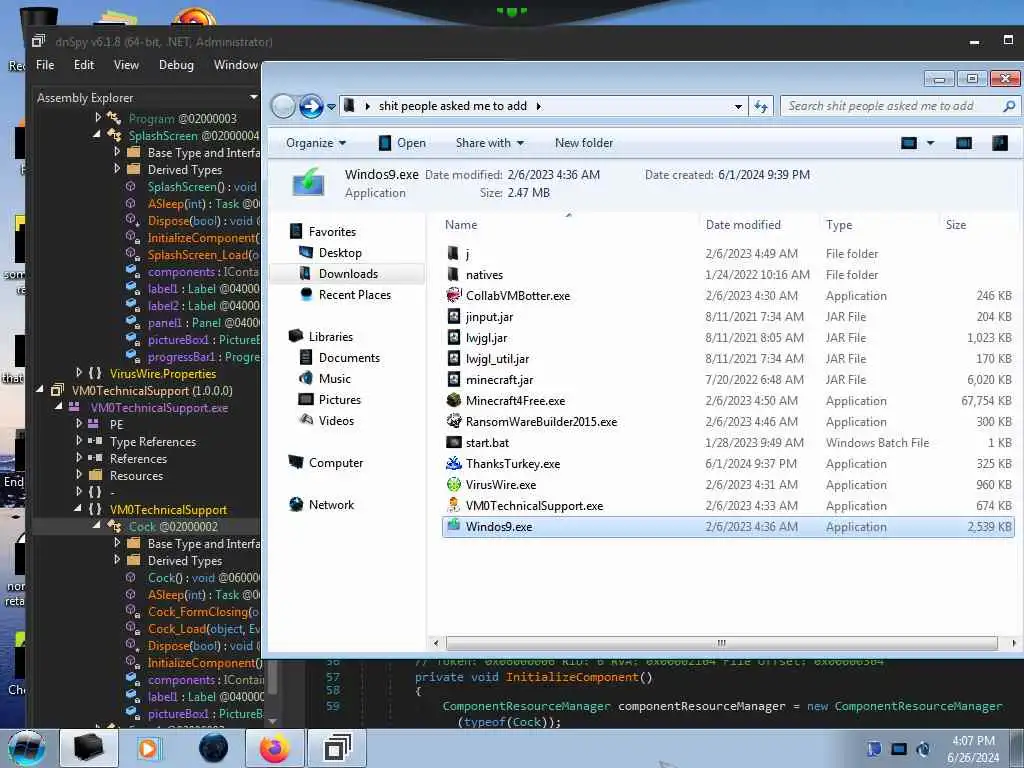Open address bar history dropdown
This screenshot has height=768, width=1024.
point(738,106)
